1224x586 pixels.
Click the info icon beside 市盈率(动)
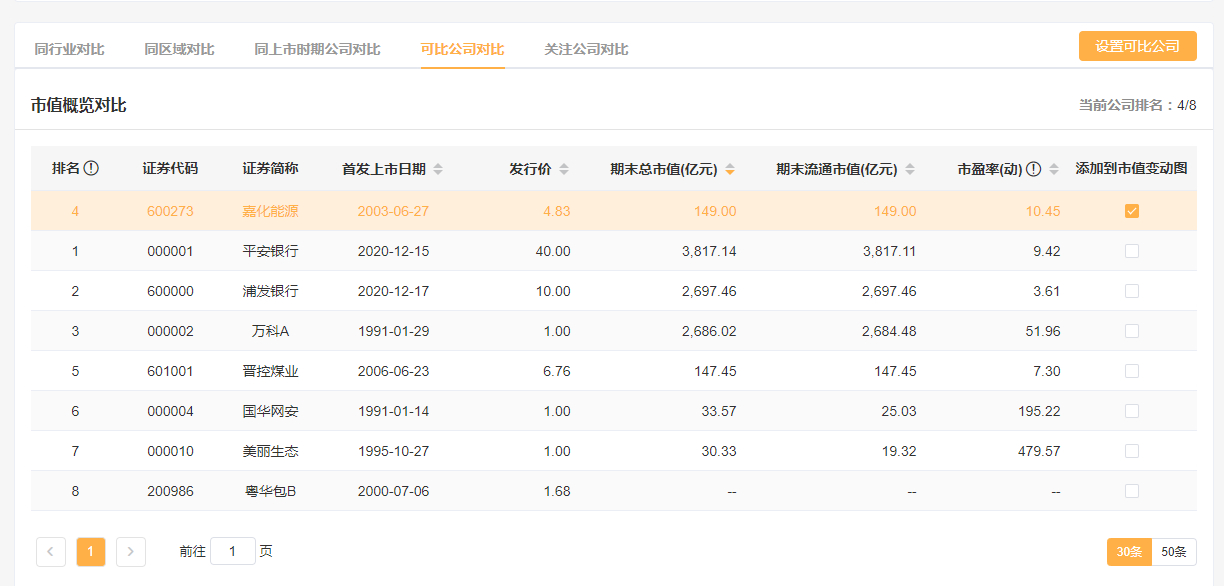click(1034, 169)
